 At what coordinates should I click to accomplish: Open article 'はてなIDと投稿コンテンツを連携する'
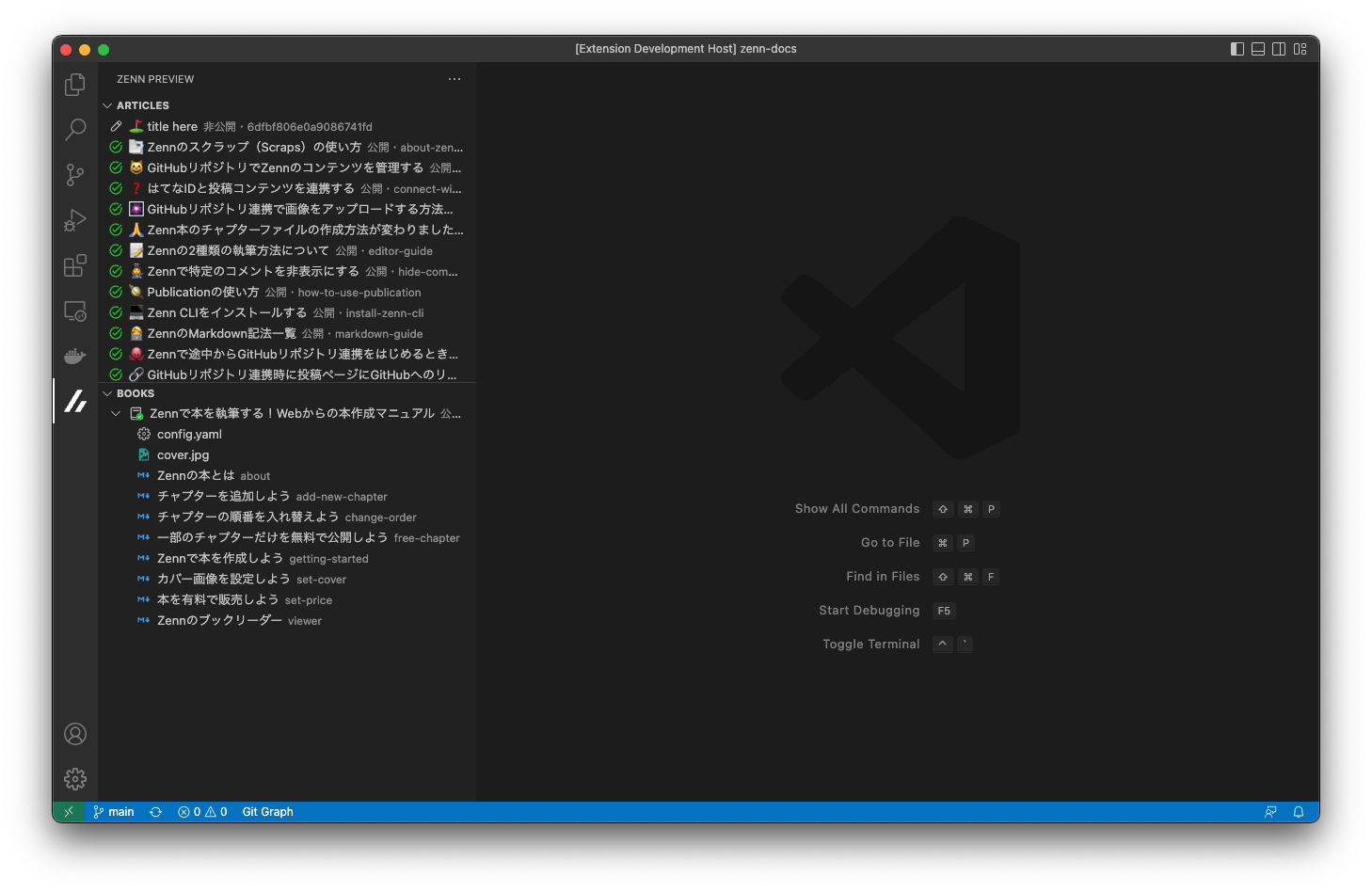[287, 188]
